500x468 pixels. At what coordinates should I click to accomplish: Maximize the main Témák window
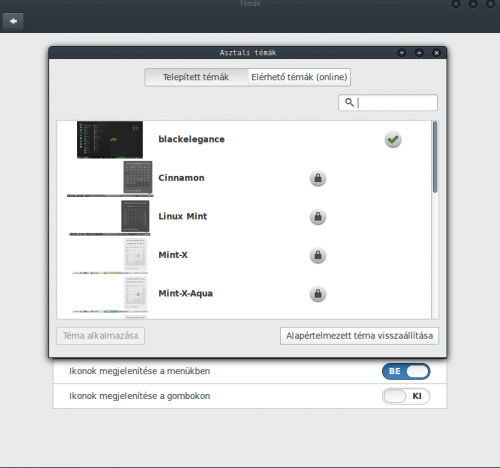pyautogui.click(x=473, y=4)
